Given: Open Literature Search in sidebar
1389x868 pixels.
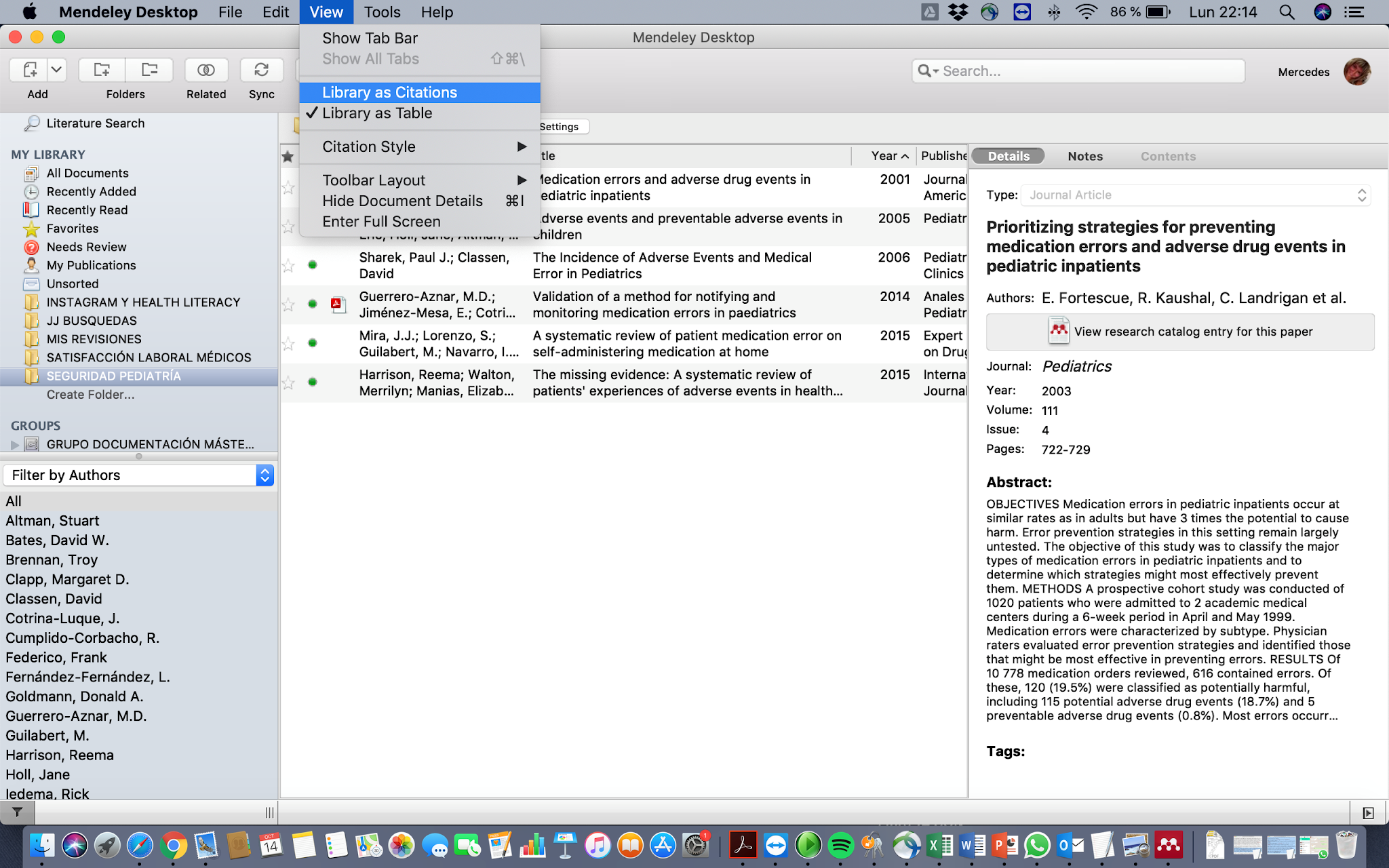Looking at the screenshot, I should pyautogui.click(x=95, y=123).
